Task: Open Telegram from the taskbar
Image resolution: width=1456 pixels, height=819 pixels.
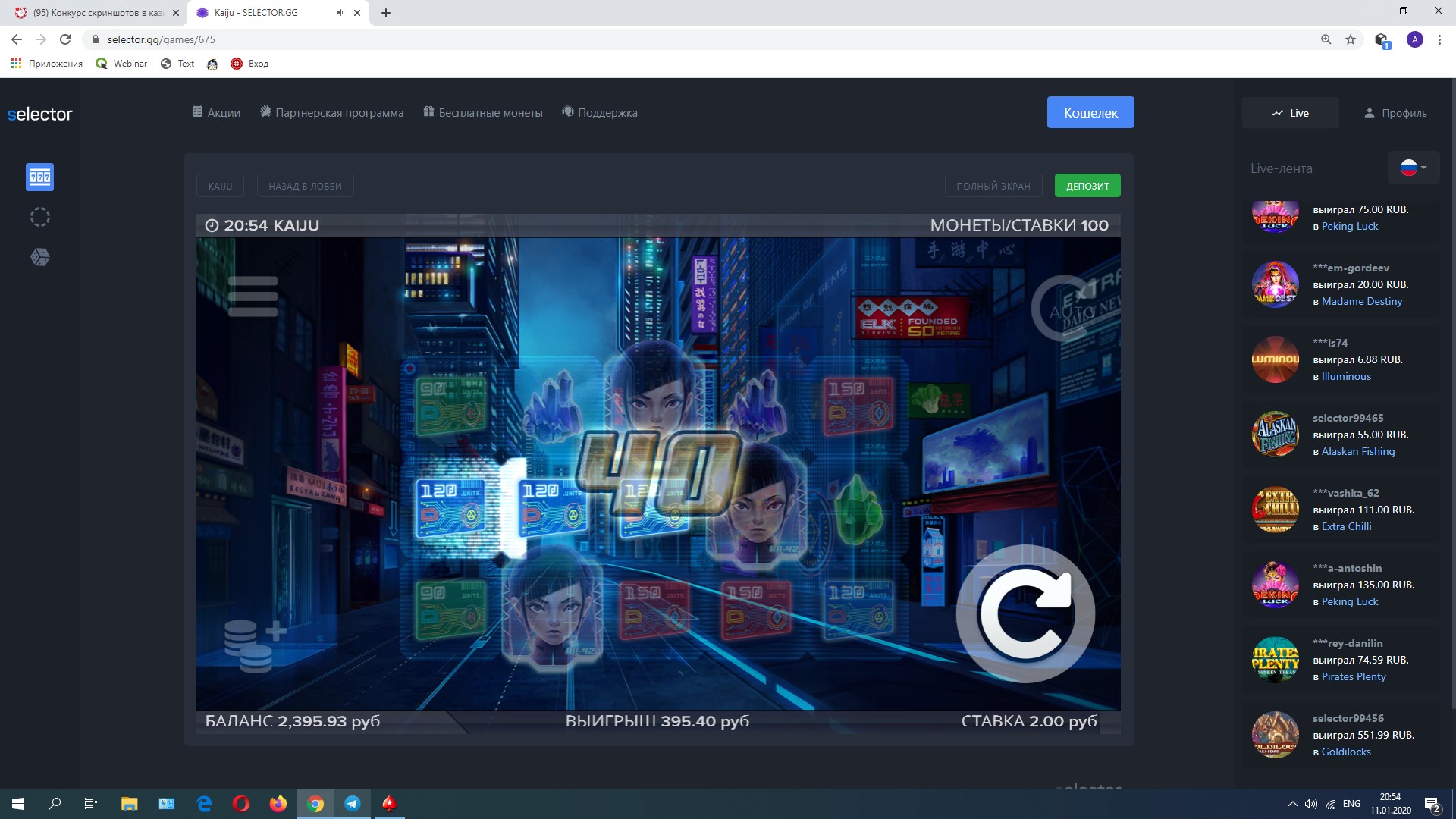Action: (353, 804)
